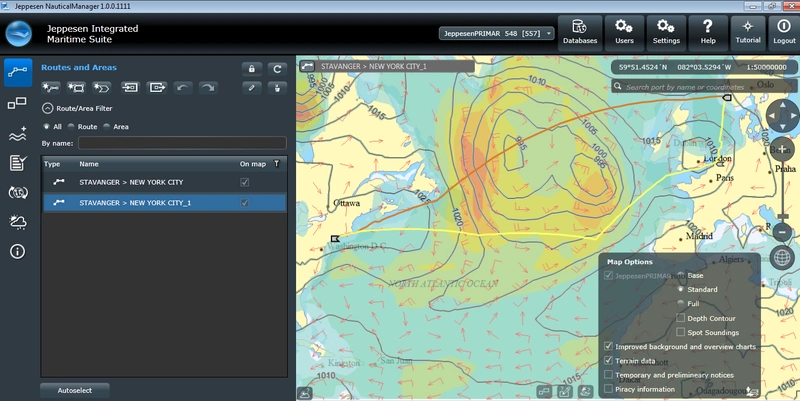Zoom out on the map
This screenshot has height=401, width=800.
point(782,233)
